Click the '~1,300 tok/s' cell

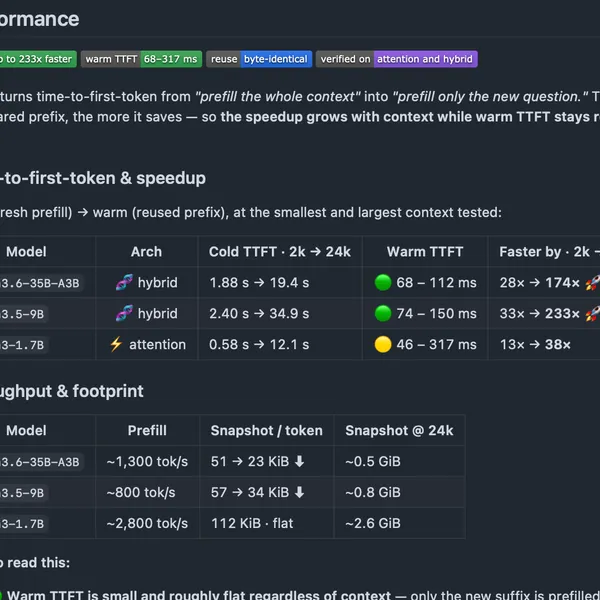coord(147,461)
